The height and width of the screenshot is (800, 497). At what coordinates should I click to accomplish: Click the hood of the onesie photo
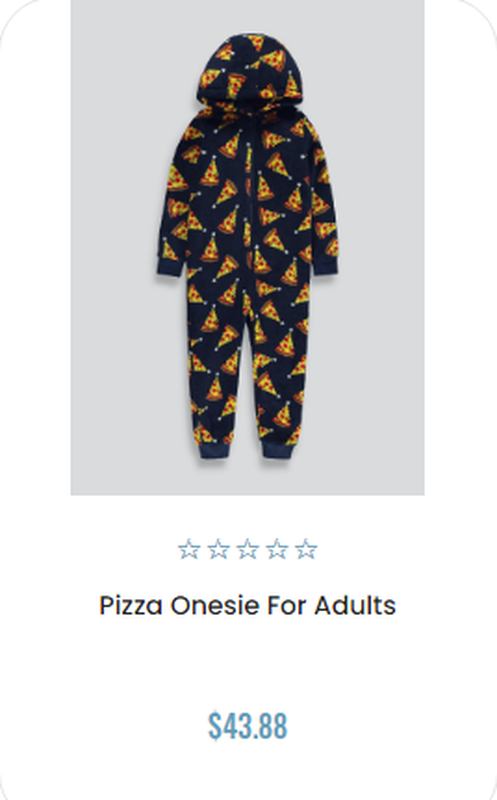pos(250,69)
